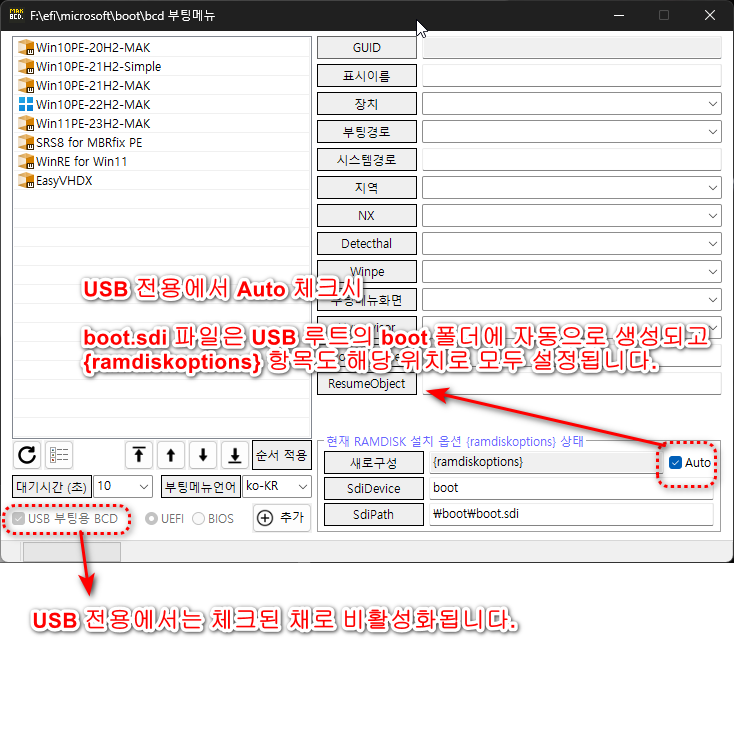Click the 표시이름 button

(367, 75)
